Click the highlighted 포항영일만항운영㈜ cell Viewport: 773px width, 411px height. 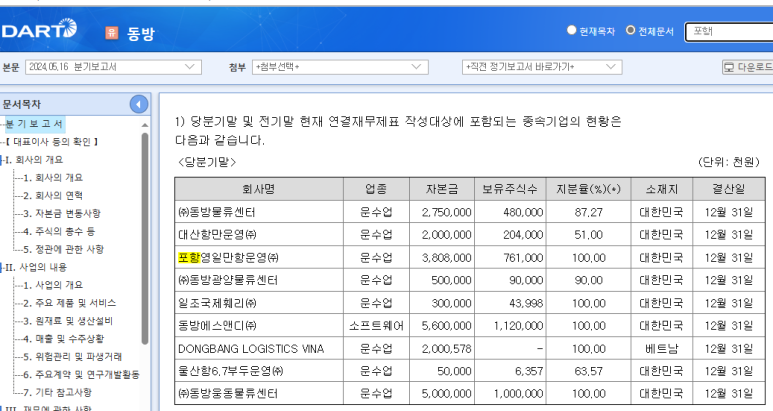point(259,257)
